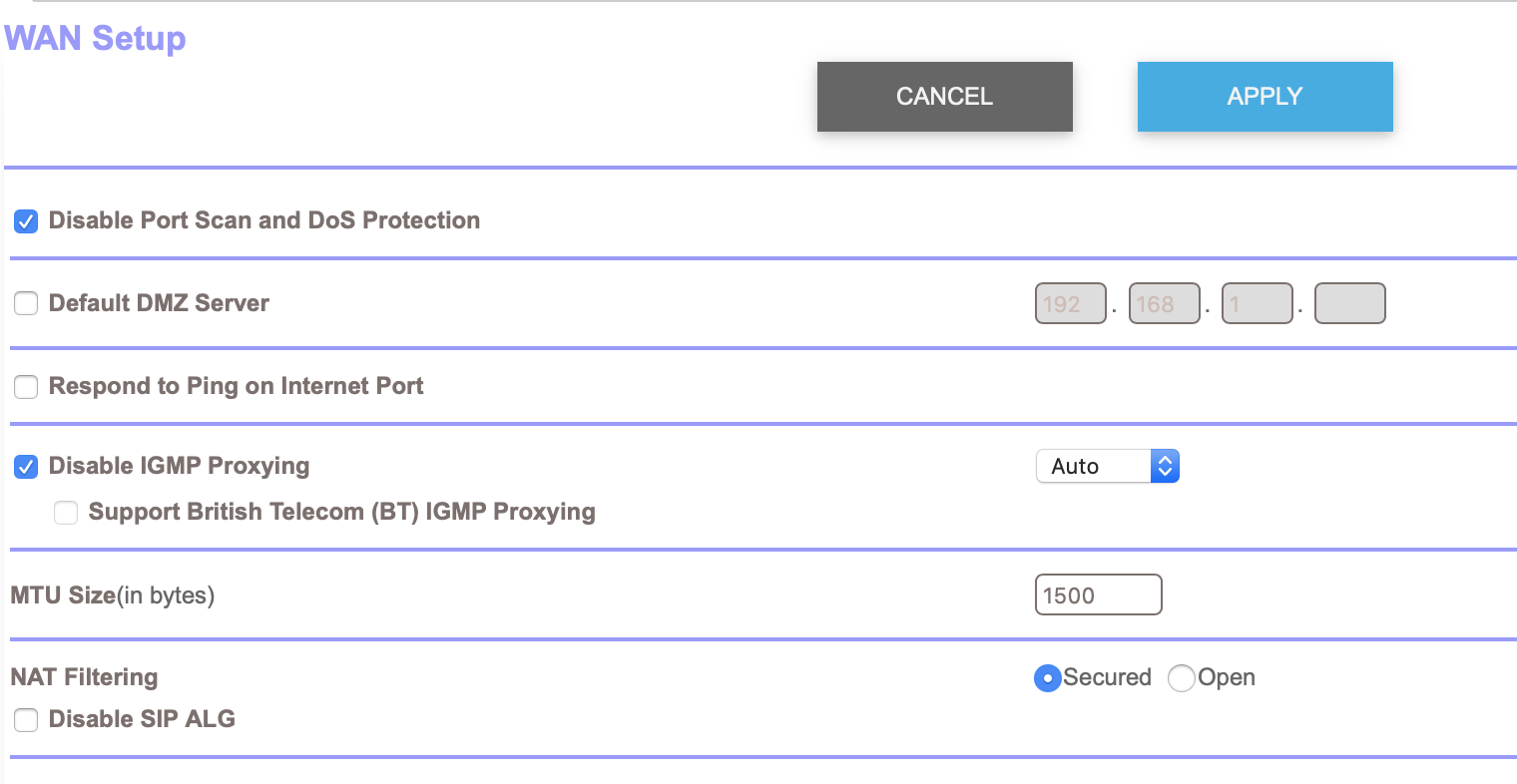Viewport: 1517px width, 784px height.
Task: Click the blue dropdown chevron arrows beside Auto
Action: pyautogui.click(x=1166, y=466)
